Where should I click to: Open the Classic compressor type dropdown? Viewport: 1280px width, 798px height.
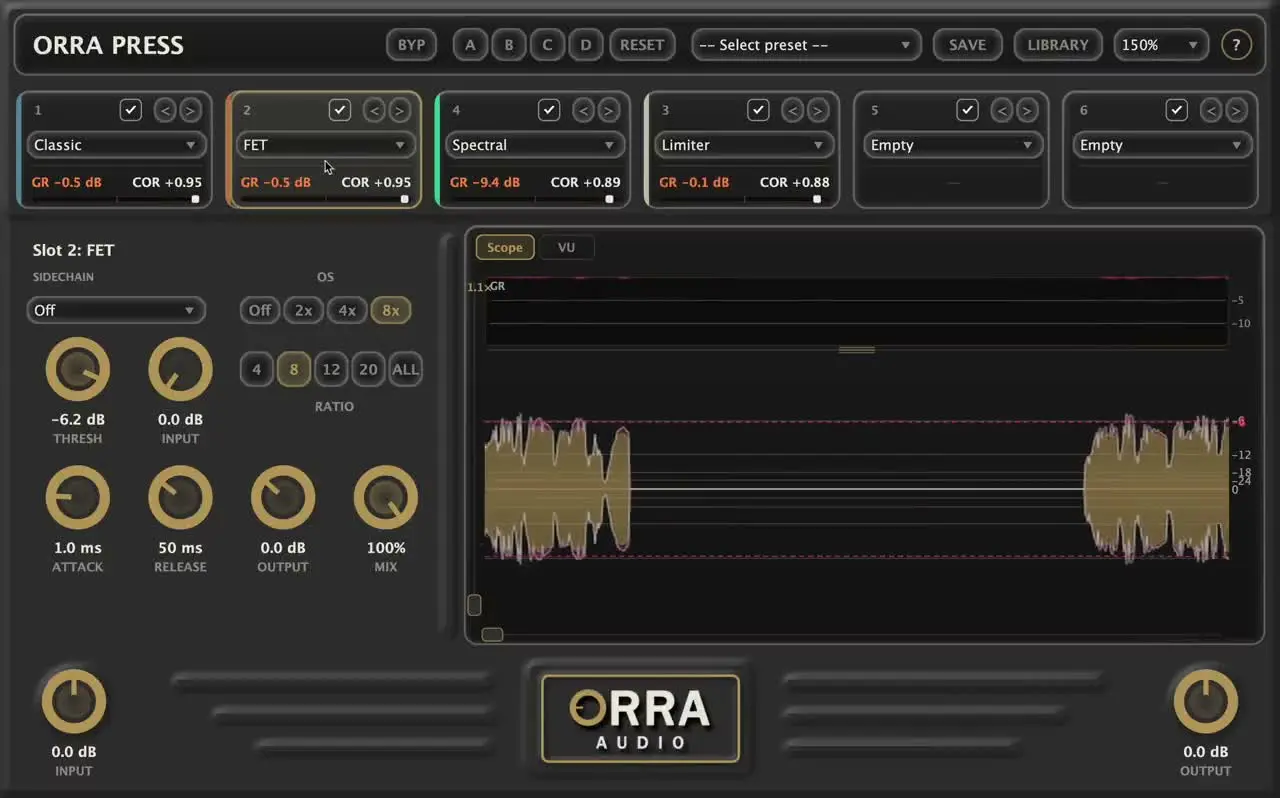point(116,145)
